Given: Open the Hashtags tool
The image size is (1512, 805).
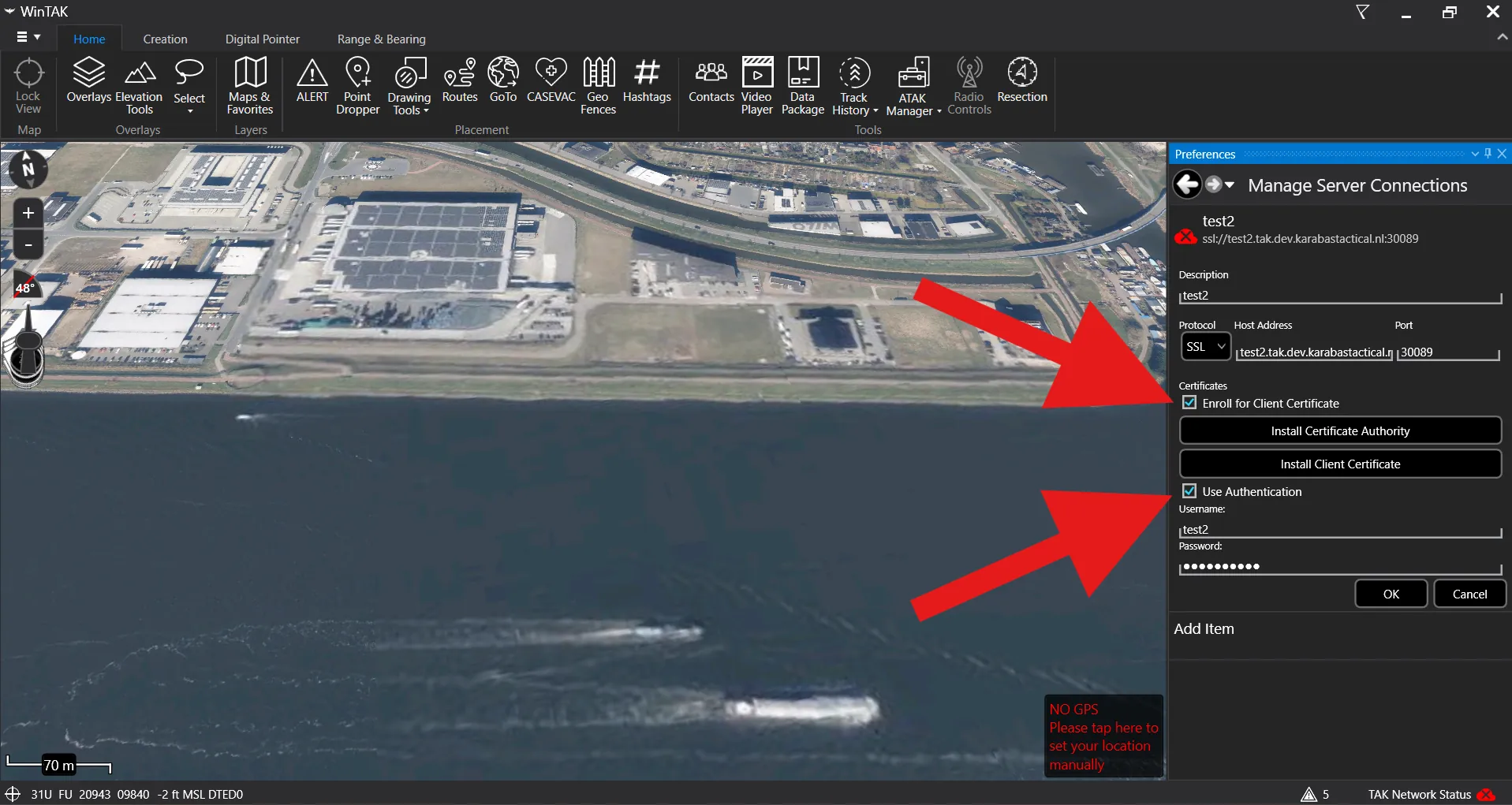Looking at the screenshot, I should tap(647, 80).
